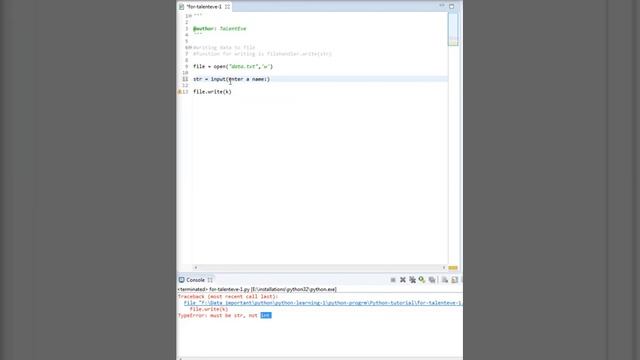
Task: Click the green-yellow icon in Console toolbar
Action: click(422, 280)
